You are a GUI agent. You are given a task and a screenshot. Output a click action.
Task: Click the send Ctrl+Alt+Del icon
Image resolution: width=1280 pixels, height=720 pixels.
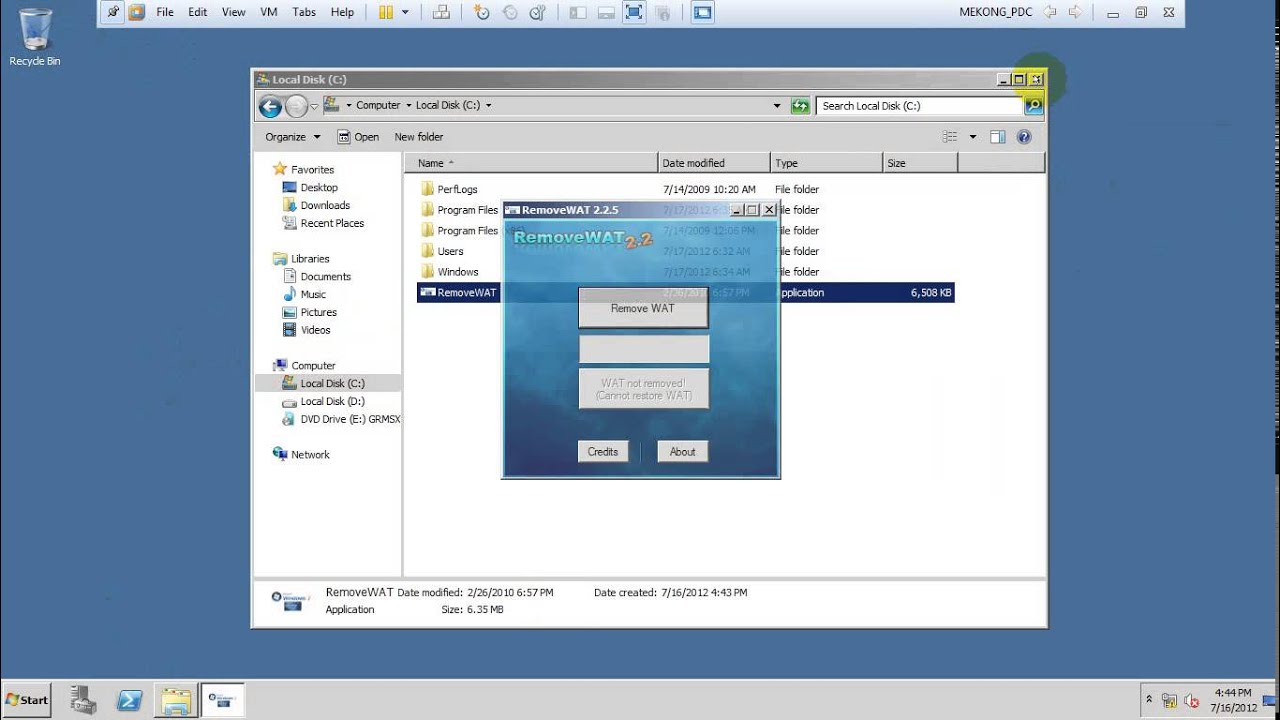pyautogui.click(x=441, y=12)
